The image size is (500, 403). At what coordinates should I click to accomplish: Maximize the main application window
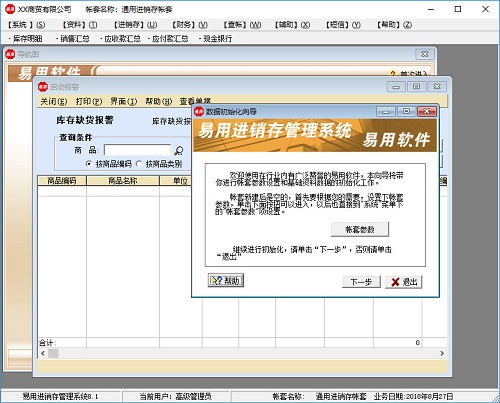(x=458, y=9)
